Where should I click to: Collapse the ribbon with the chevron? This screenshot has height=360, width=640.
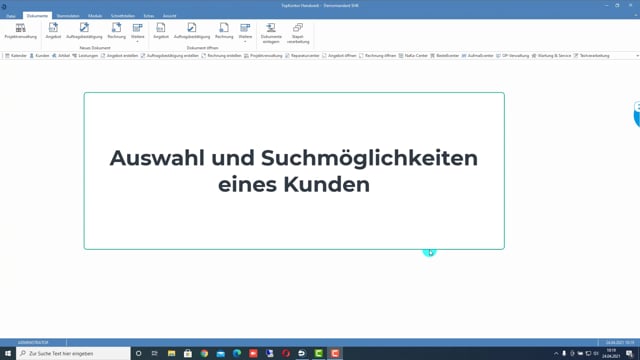coord(636,16)
